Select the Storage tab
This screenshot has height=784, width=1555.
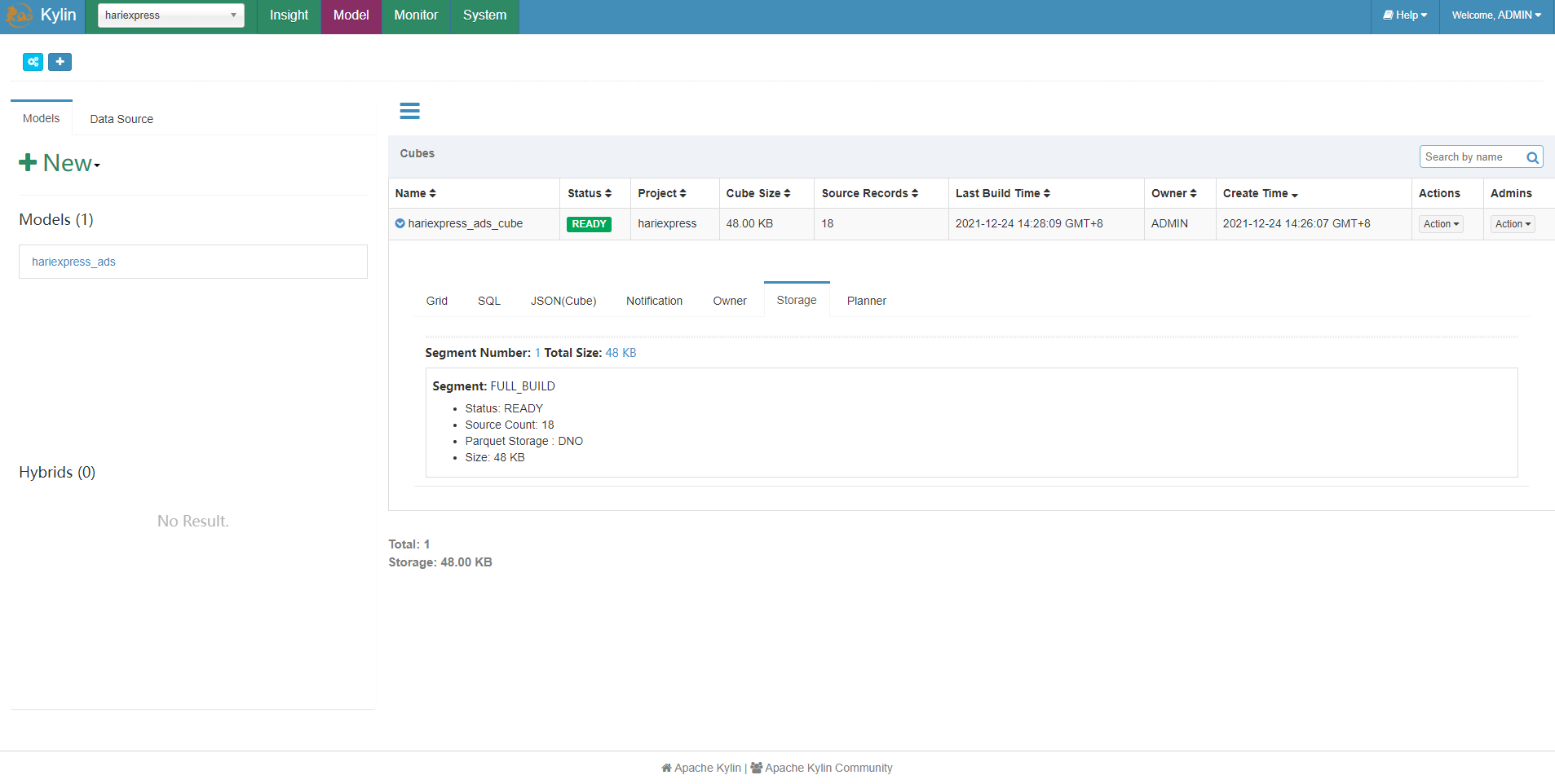pos(797,300)
